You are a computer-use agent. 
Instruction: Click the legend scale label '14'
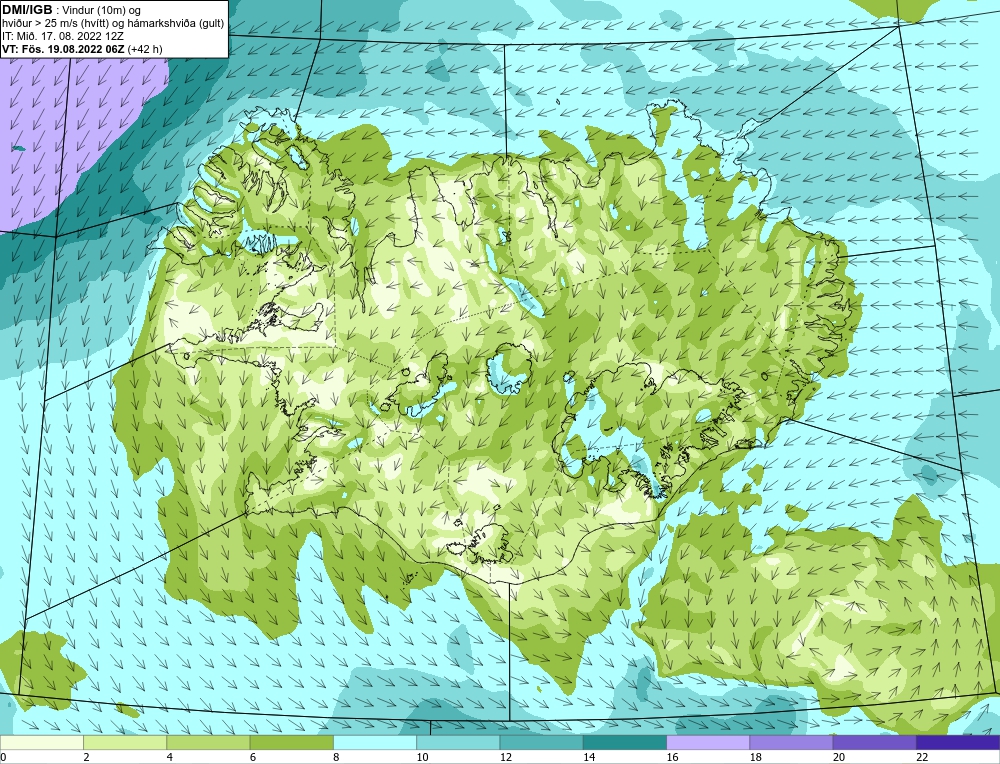tap(588, 757)
